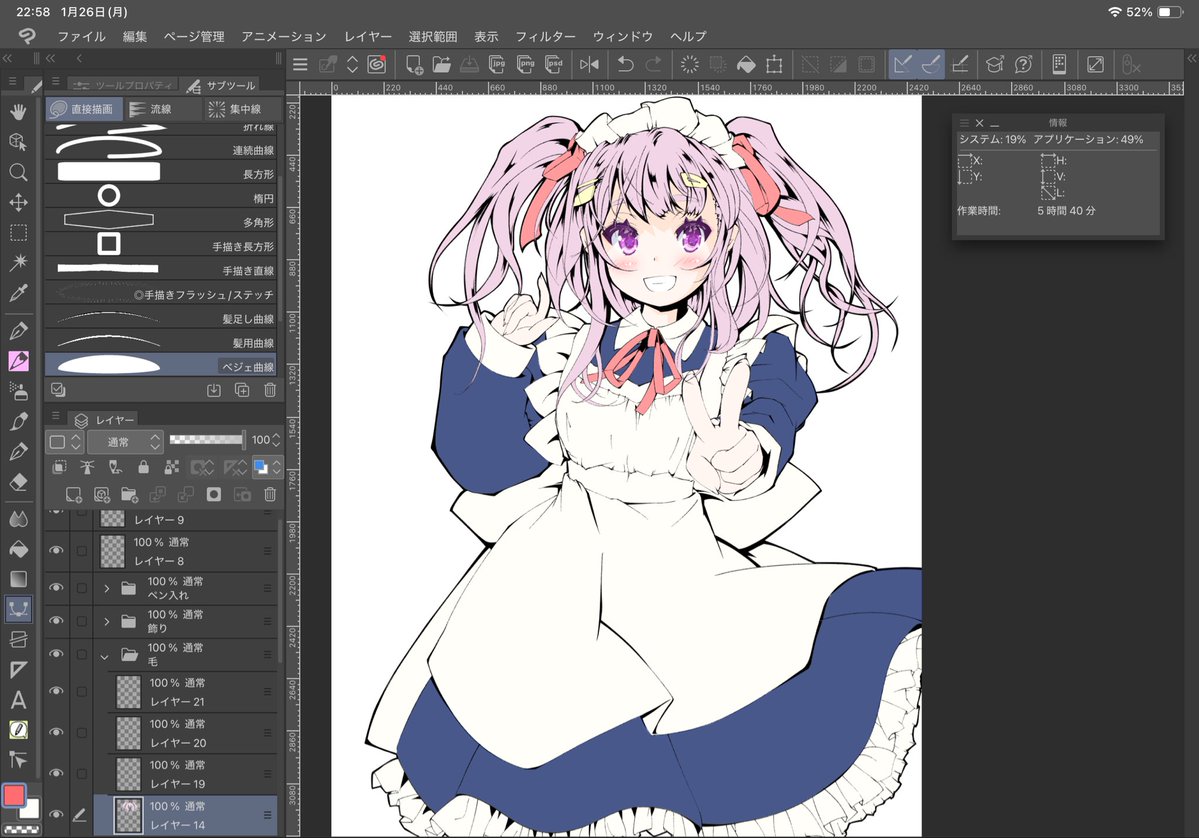Toggle Snap to ruler command bar button
The width and height of the screenshot is (1199, 838).
coord(902,64)
